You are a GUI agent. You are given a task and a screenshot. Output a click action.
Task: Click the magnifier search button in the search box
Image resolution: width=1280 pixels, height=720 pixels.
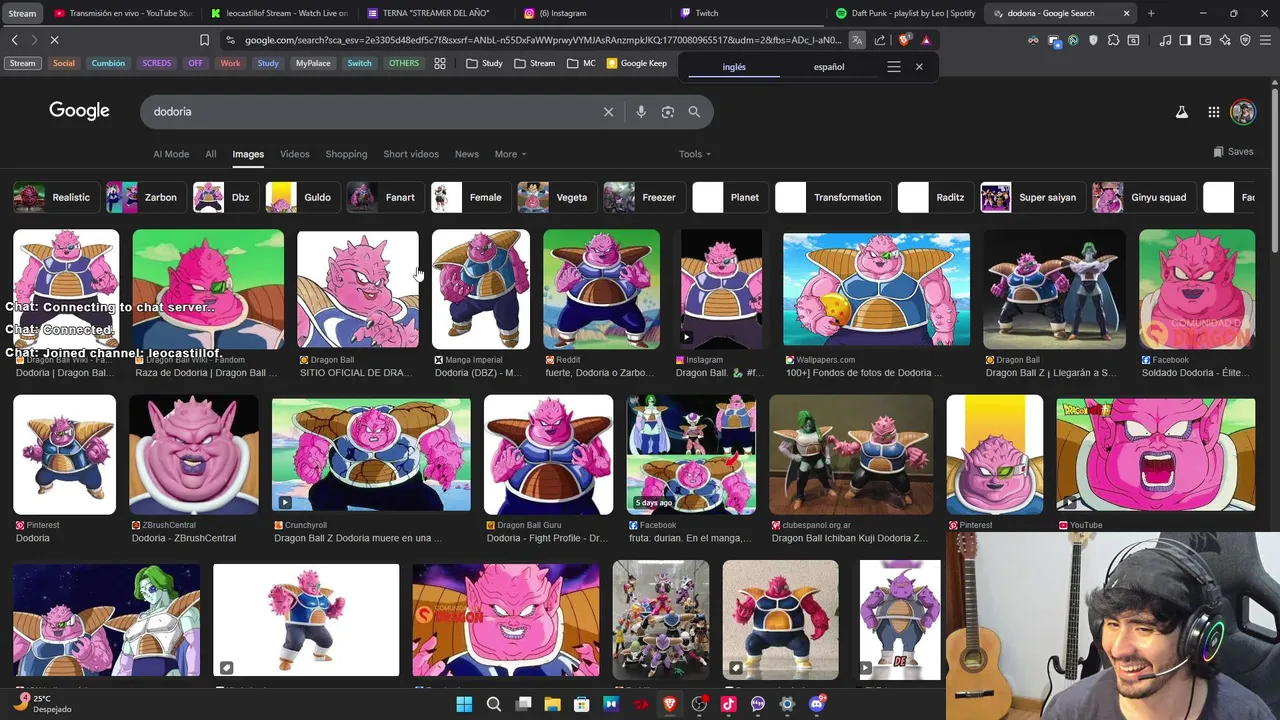click(694, 112)
